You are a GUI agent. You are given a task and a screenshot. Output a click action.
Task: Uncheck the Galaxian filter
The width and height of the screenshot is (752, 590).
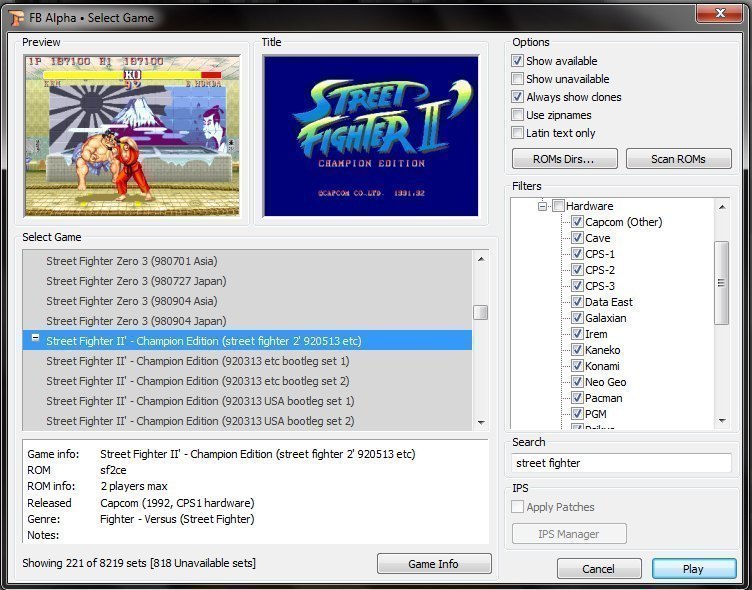577,318
